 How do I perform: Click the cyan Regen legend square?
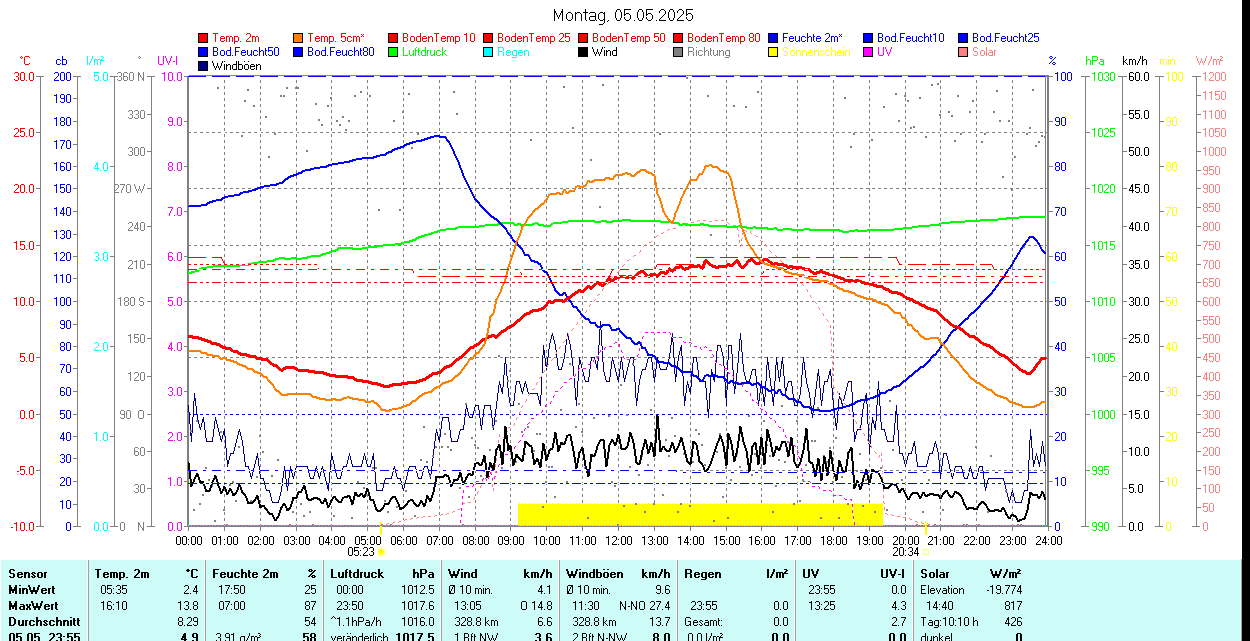point(489,52)
